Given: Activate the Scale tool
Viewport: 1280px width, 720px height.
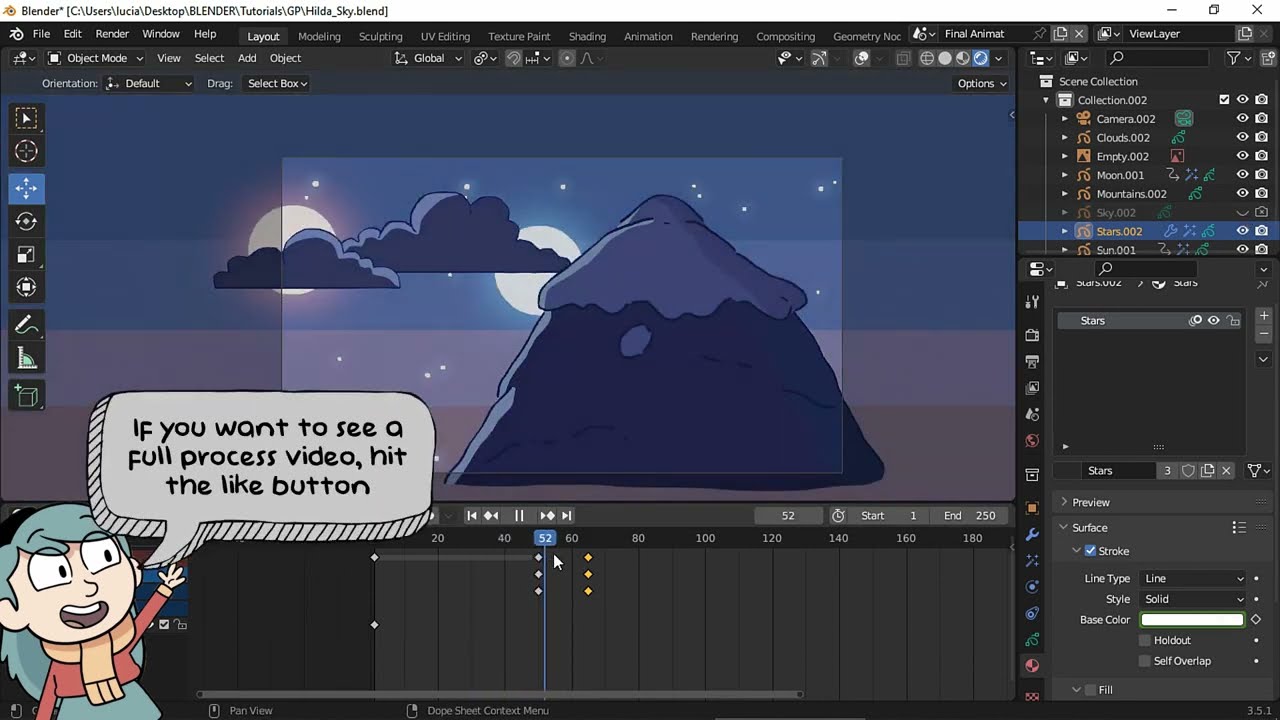Looking at the screenshot, I should point(27,254).
